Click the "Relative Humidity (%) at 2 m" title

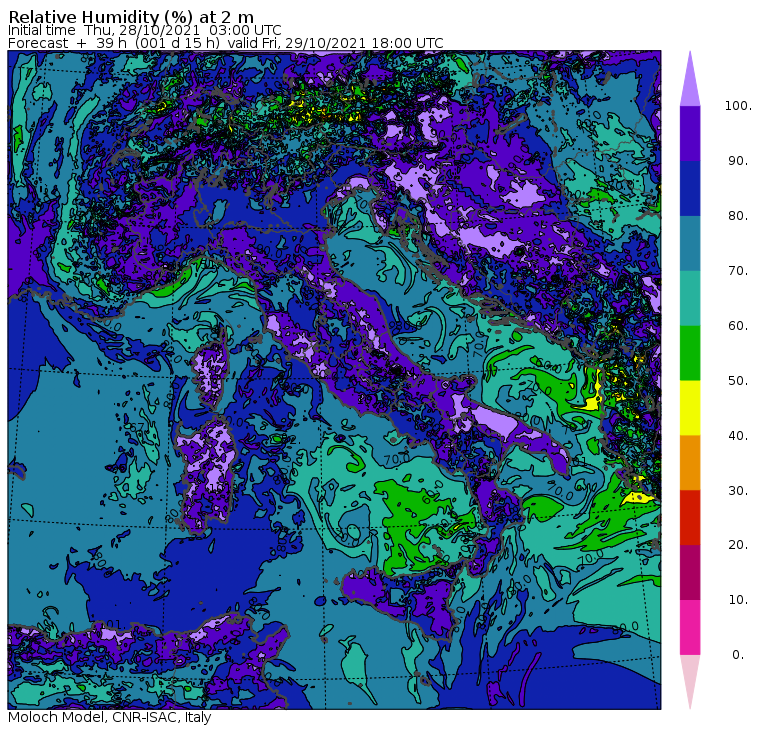tap(131, 17)
